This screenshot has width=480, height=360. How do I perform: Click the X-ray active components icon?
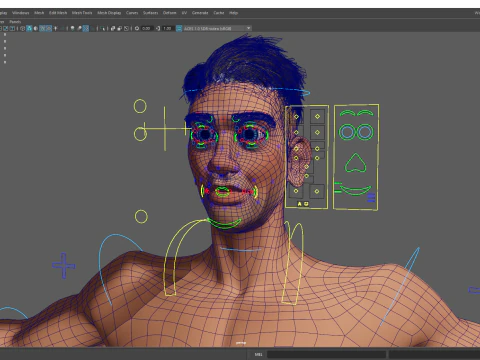(x=120, y=28)
